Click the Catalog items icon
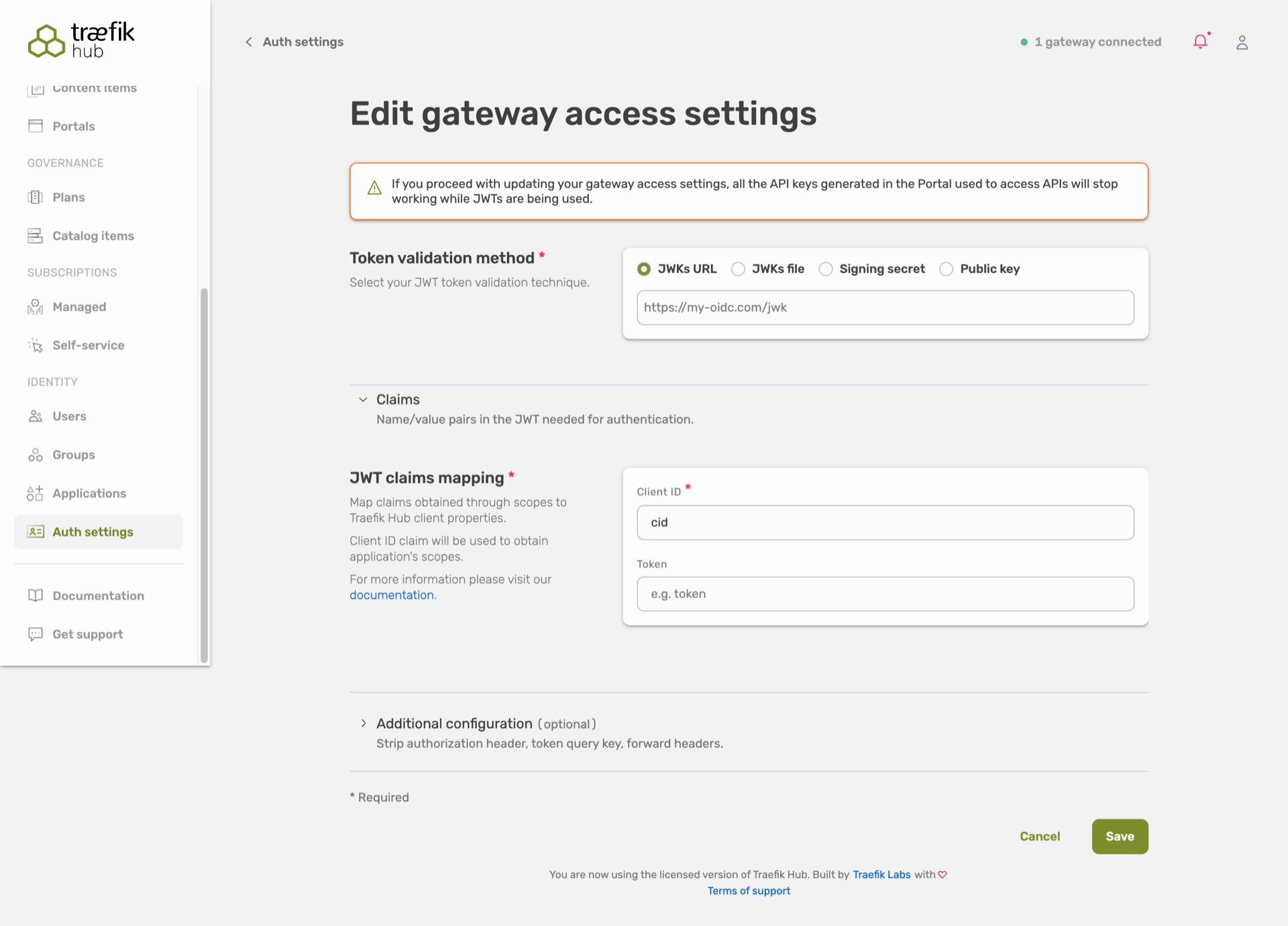The width and height of the screenshot is (1288, 926). [x=36, y=236]
